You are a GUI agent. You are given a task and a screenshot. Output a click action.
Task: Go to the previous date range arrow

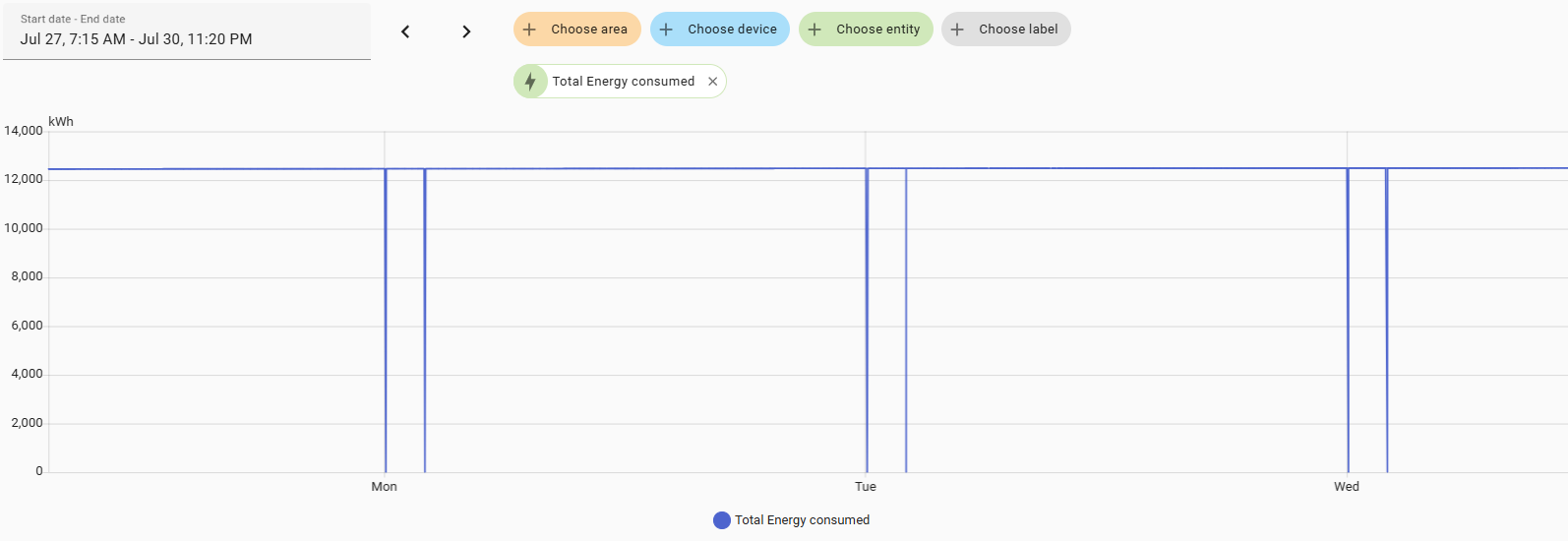pos(405,31)
